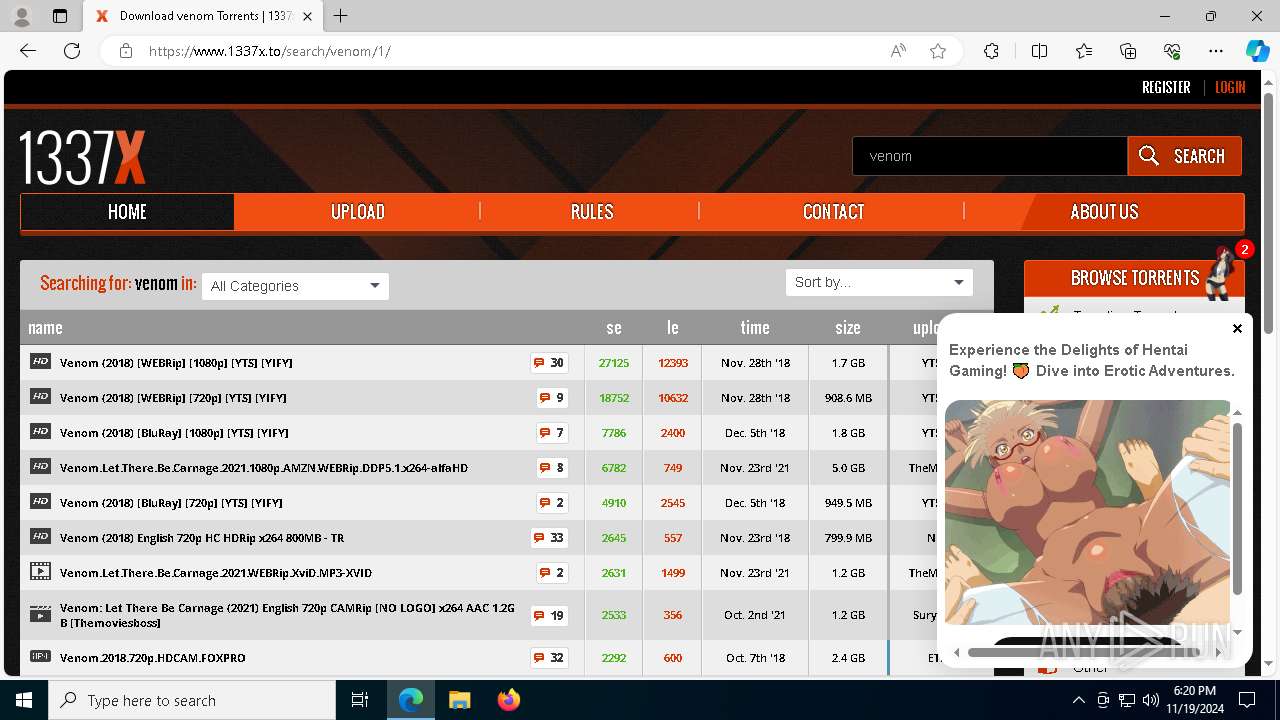Open ABOUT US navigation item
The height and width of the screenshot is (720, 1280).
[1104, 212]
